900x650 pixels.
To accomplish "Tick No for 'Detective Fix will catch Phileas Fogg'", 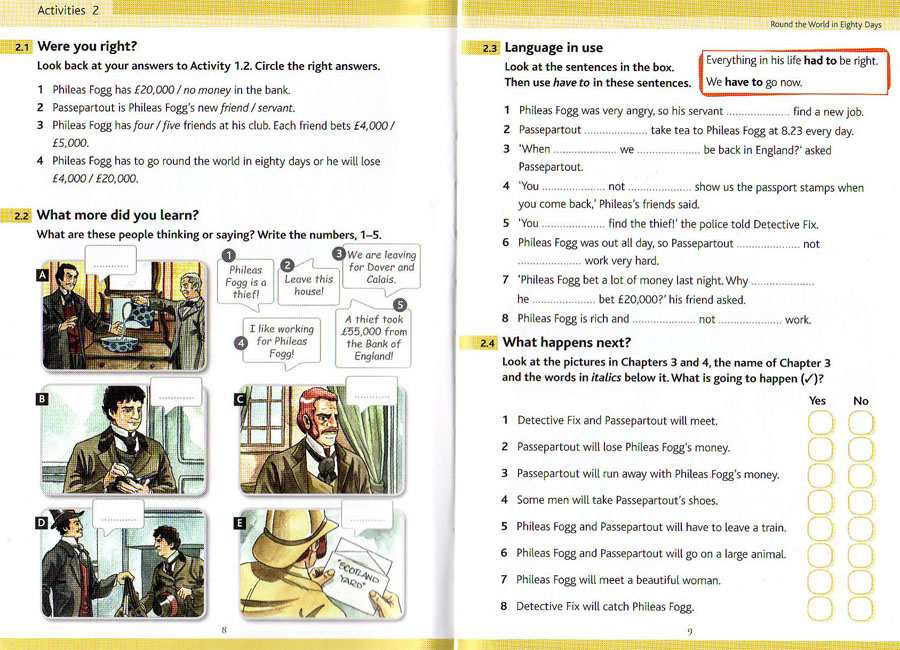I will pos(860,606).
